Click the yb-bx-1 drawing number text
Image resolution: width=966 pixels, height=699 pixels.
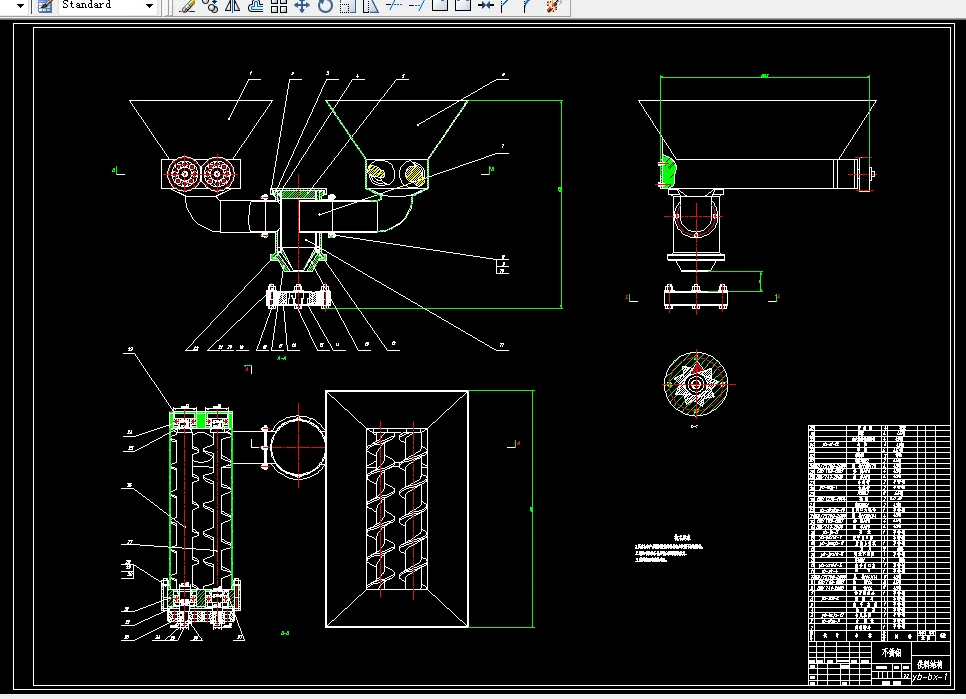point(931,677)
